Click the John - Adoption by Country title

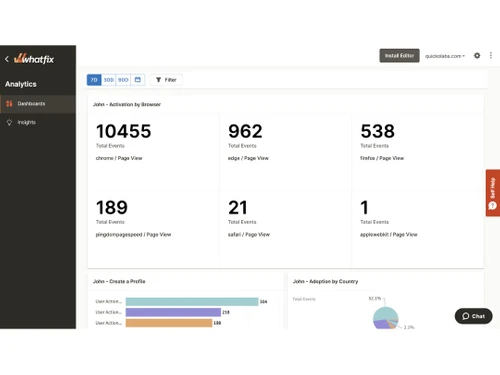click(325, 281)
